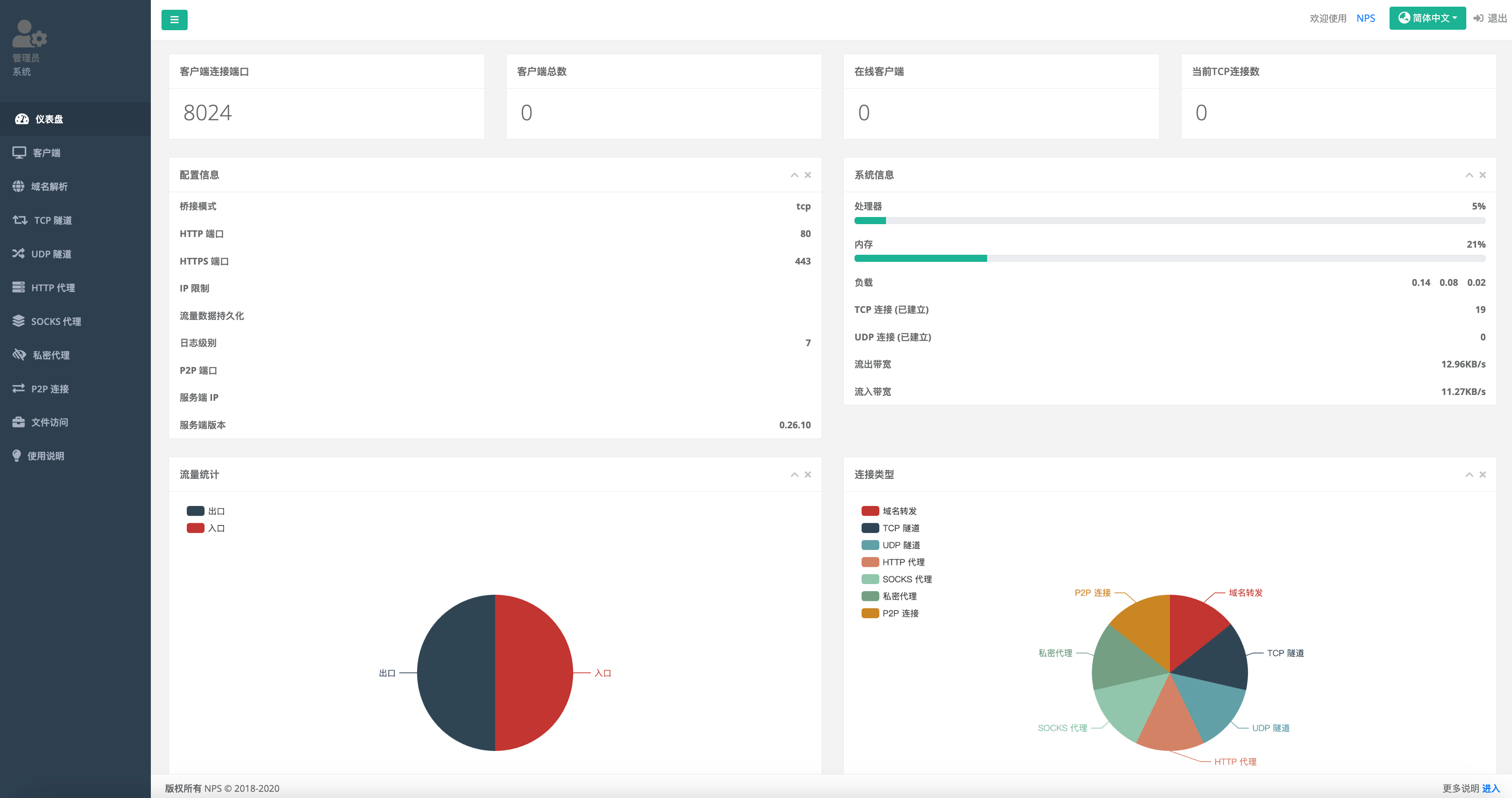Toggle the SOCKS 代理 legend item
This screenshot has height=798, width=1512.
[x=897, y=579]
